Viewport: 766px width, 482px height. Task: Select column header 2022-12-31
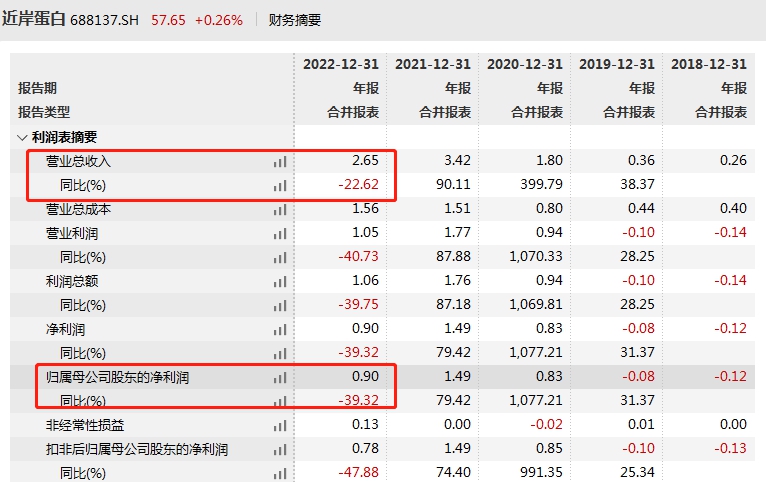tap(340, 64)
